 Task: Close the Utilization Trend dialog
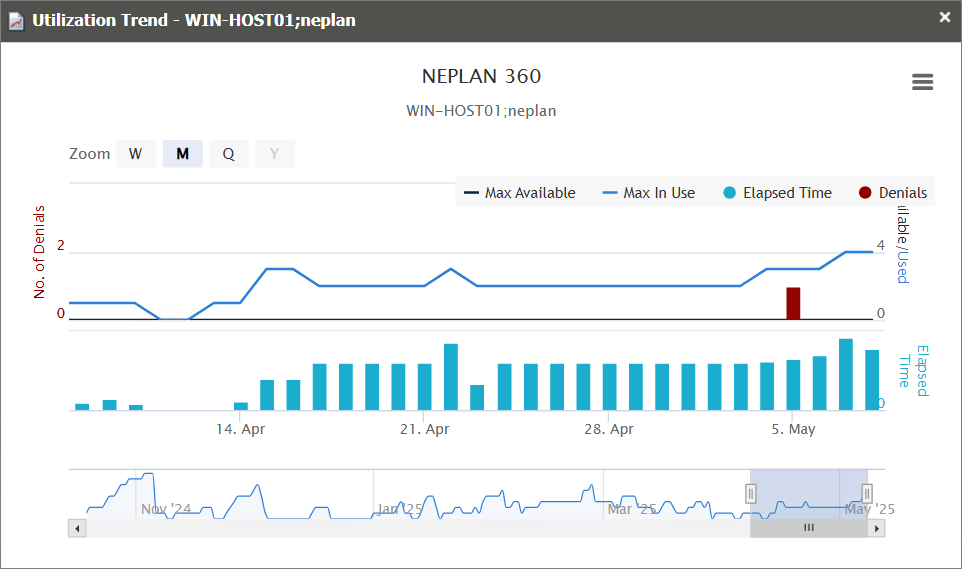click(945, 17)
